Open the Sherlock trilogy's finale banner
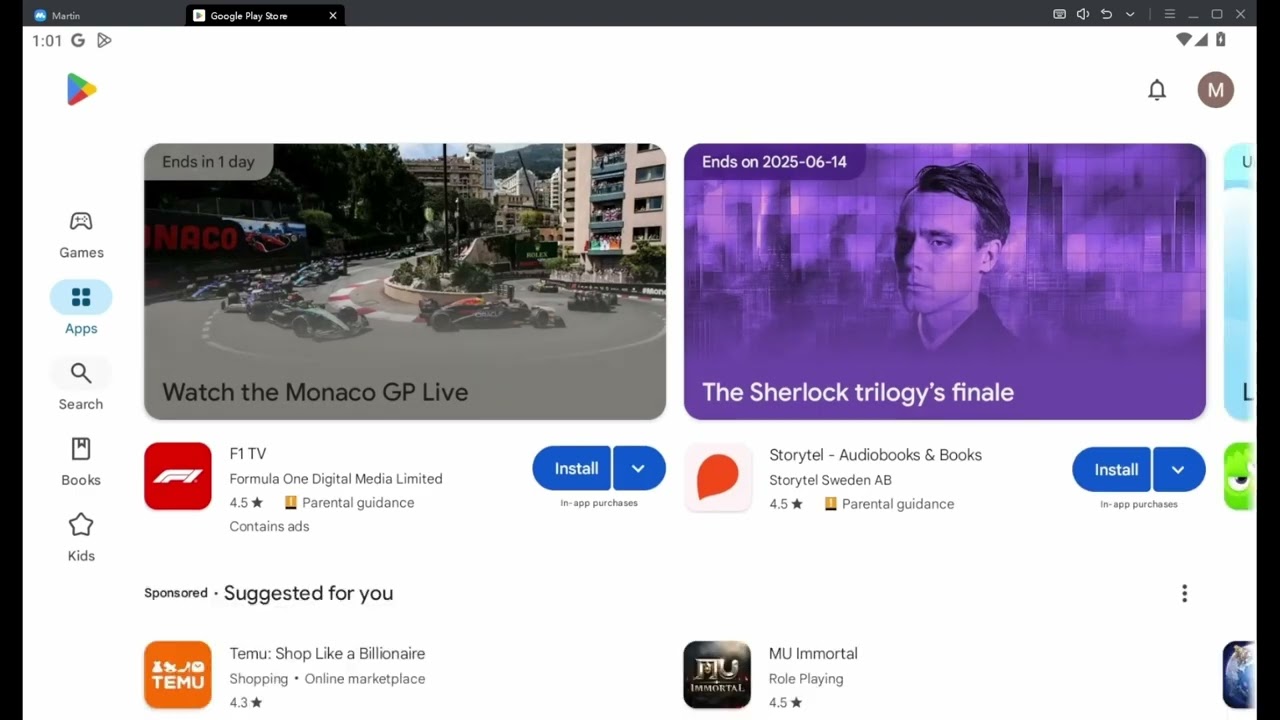Image resolution: width=1280 pixels, height=720 pixels. [x=945, y=281]
